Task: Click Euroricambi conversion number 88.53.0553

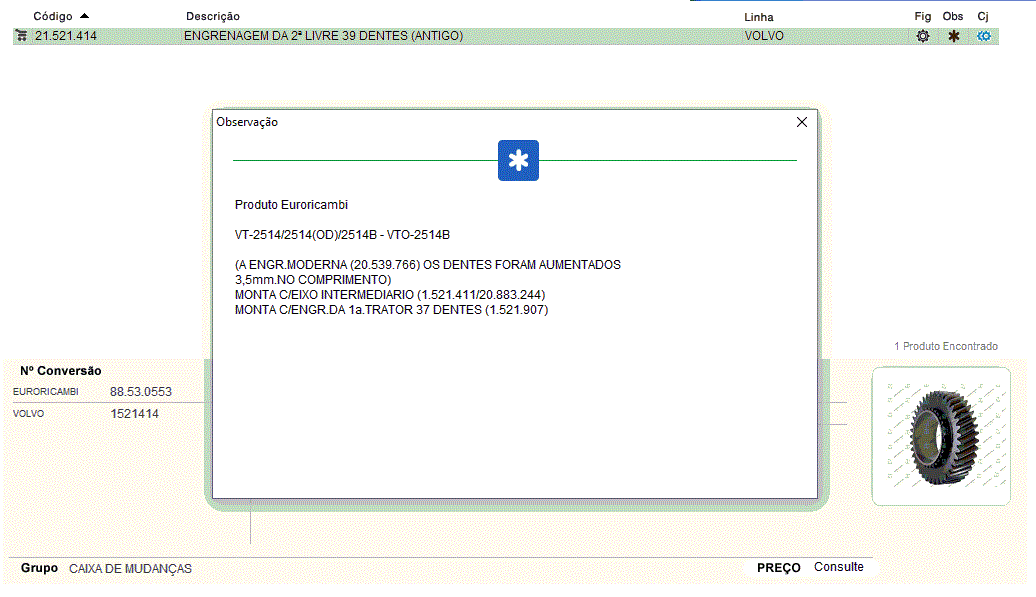Action: [141, 392]
